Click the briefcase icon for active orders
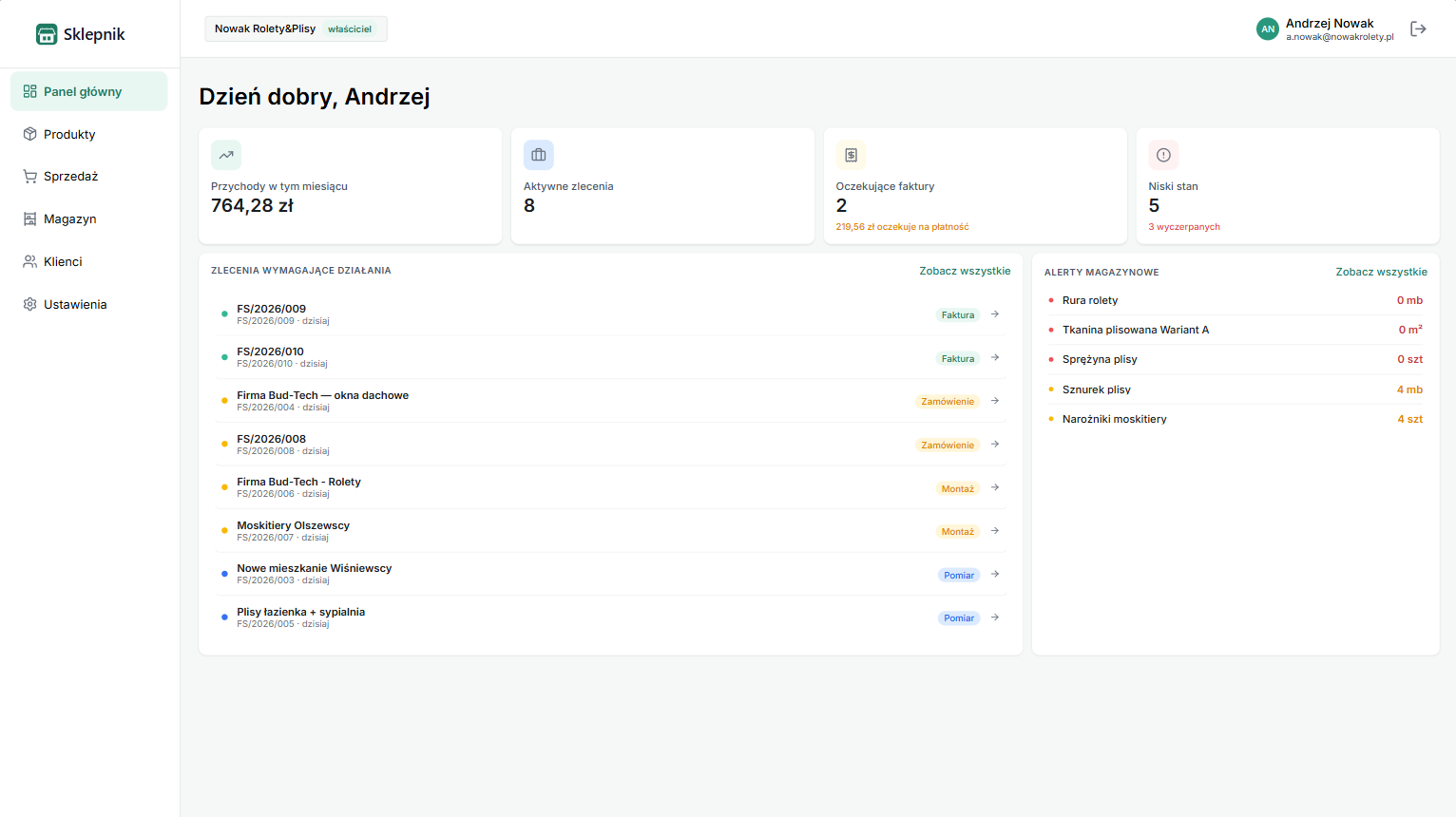The image size is (1456, 817). 539,155
